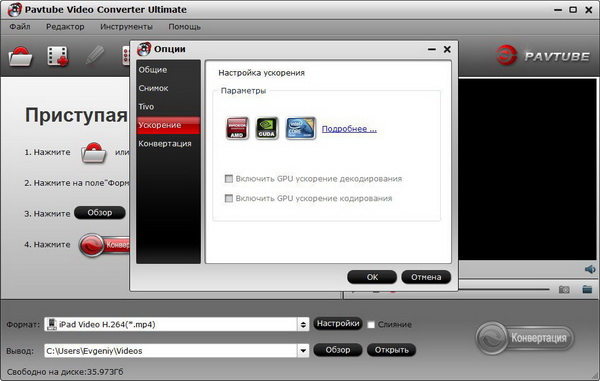Click the Настройка ускорения heading text
The width and height of the screenshot is (600, 381).
pos(261,73)
